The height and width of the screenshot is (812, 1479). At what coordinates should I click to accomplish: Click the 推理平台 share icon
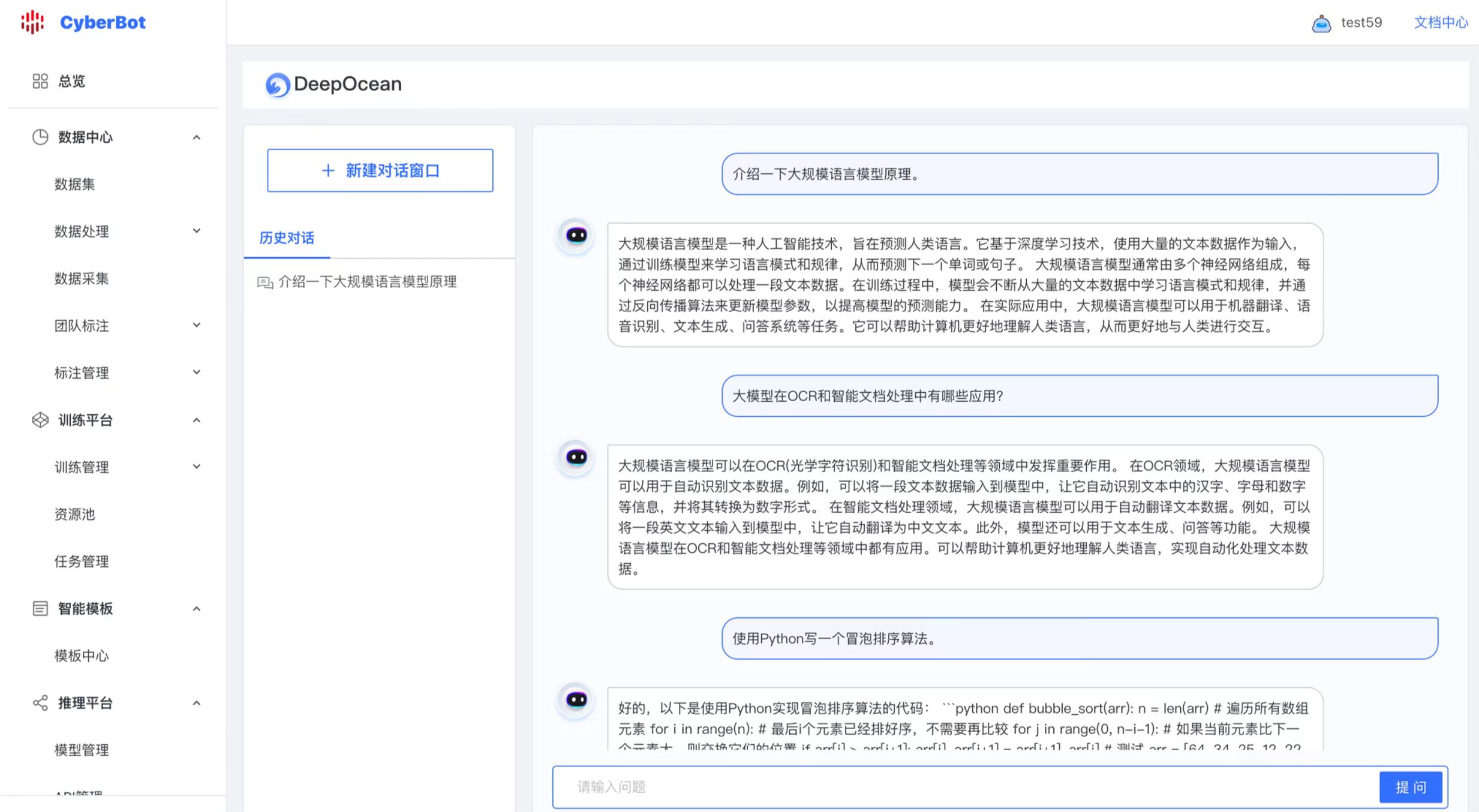(x=40, y=703)
